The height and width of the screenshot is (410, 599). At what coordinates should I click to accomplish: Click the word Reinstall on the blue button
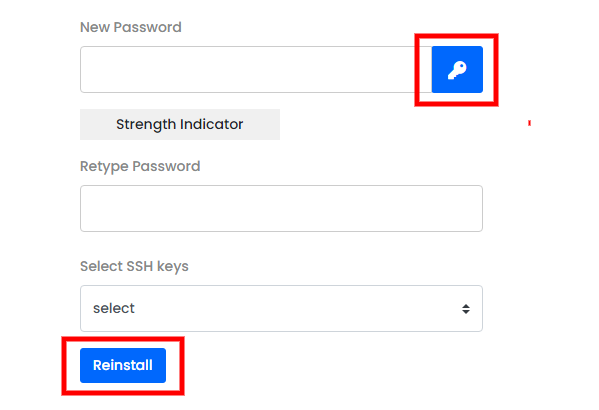123,365
